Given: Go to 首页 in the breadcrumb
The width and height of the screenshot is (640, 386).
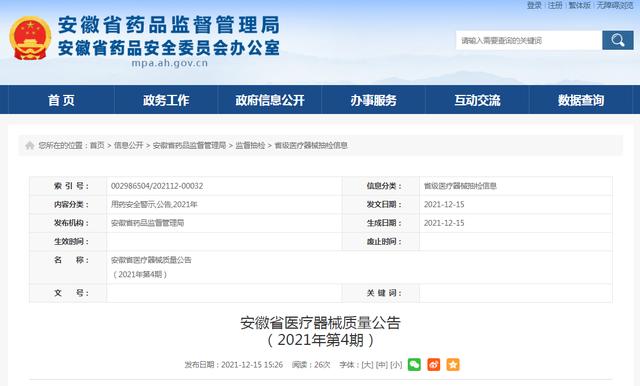Looking at the screenshot, I should 97,145.
